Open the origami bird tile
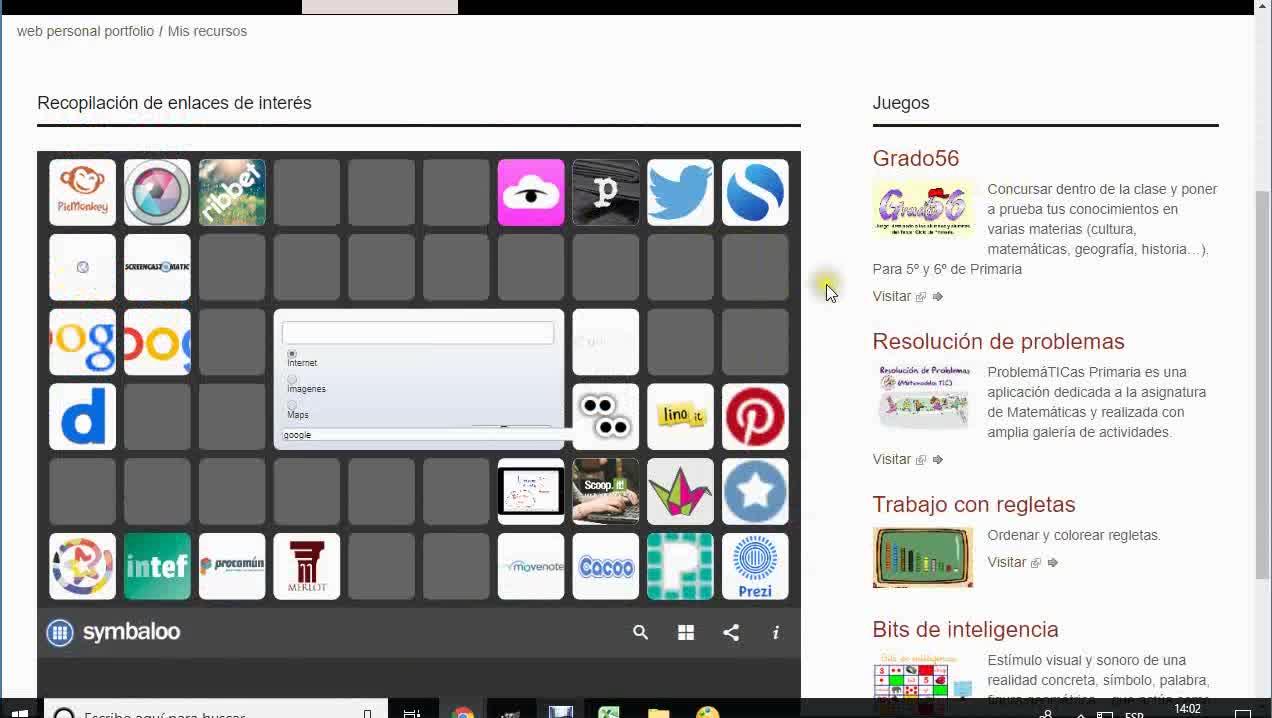 (680, 492)
